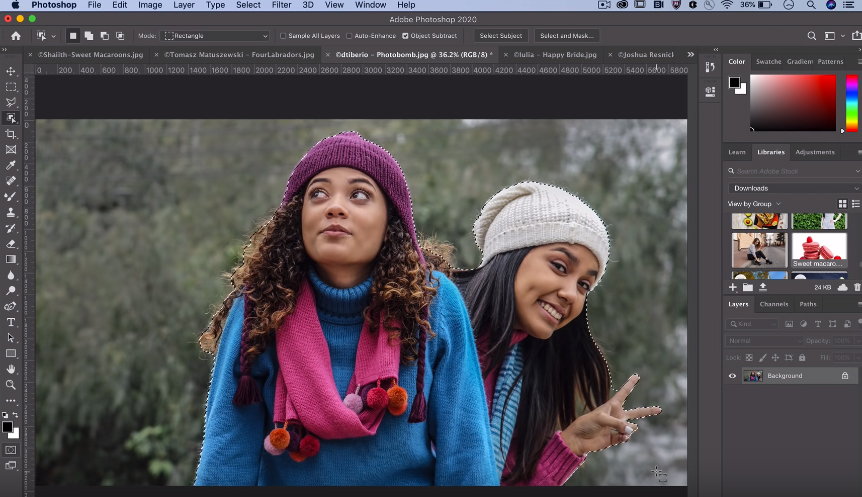This screenshot has width=862, height=497.
Task: Select the History Brush tool
Action: click(x=11, y=228)
